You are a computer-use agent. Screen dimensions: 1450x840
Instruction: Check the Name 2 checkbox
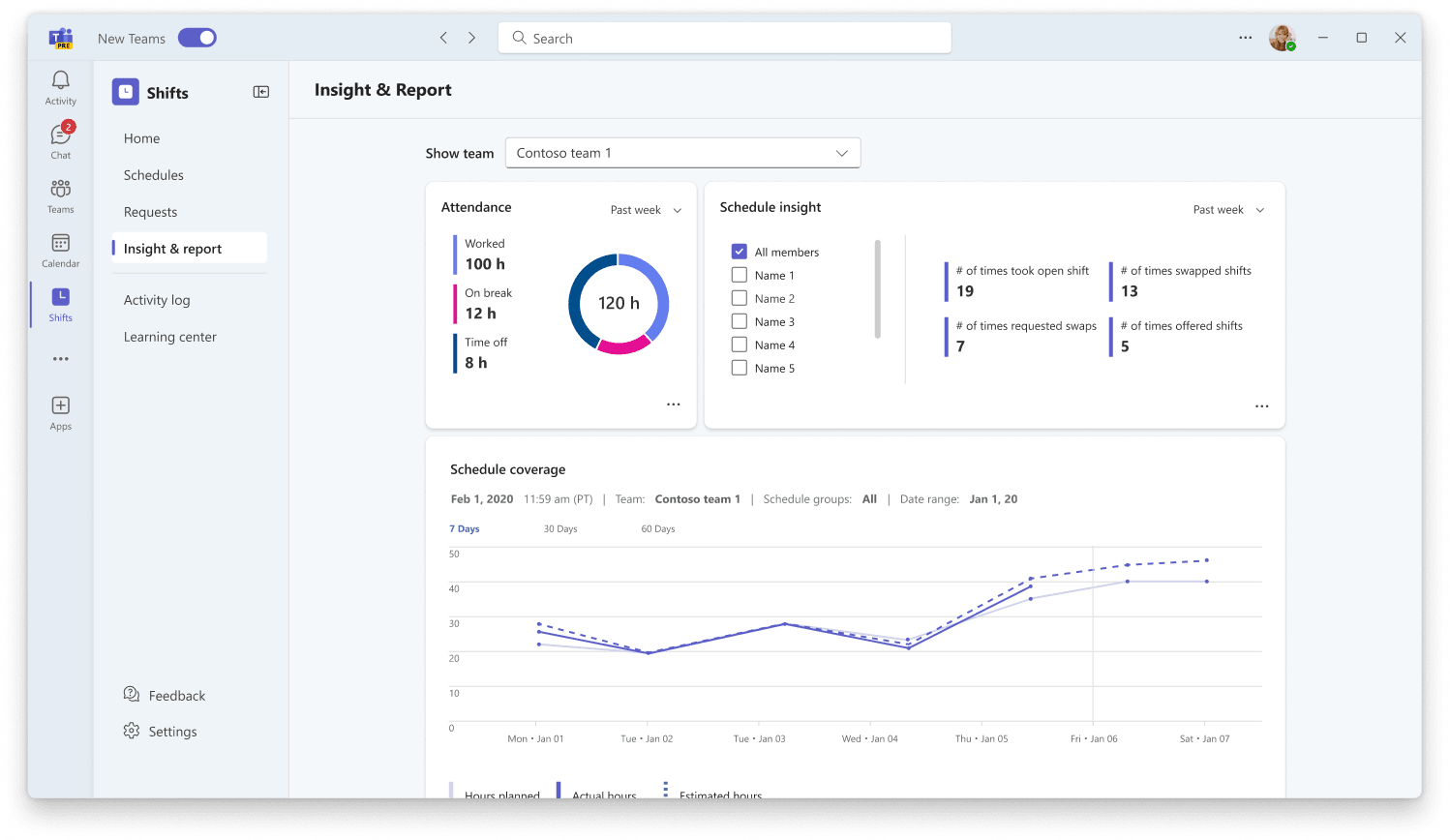coord(740,298)
